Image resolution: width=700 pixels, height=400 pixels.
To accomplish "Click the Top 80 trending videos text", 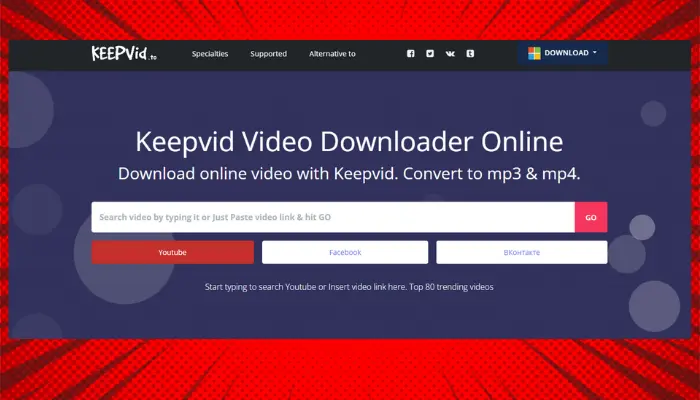I will point(451,287).
